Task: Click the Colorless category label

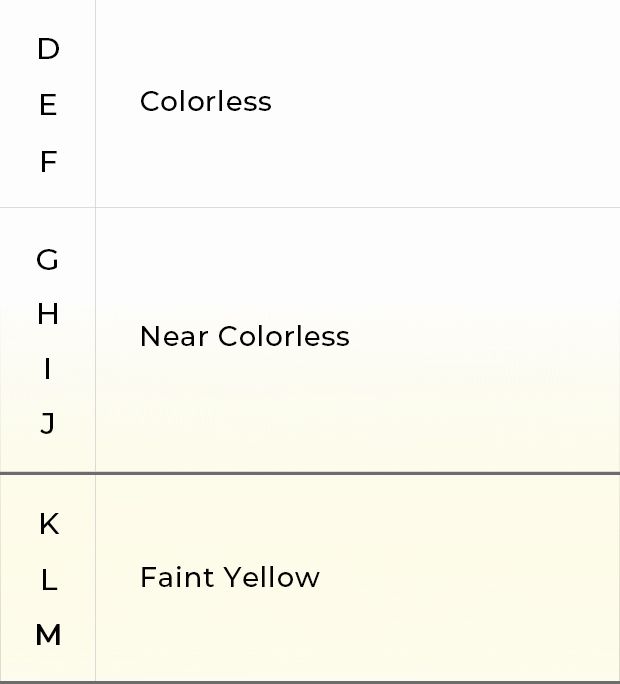Action: pos(206,101)
